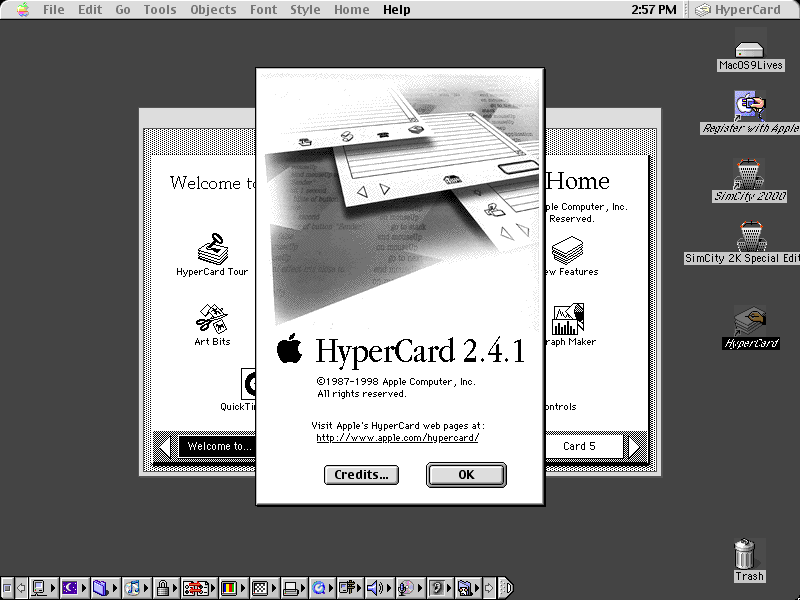Click the Control Strip close box
Screen dimensions: 800x600
[7, 588]
